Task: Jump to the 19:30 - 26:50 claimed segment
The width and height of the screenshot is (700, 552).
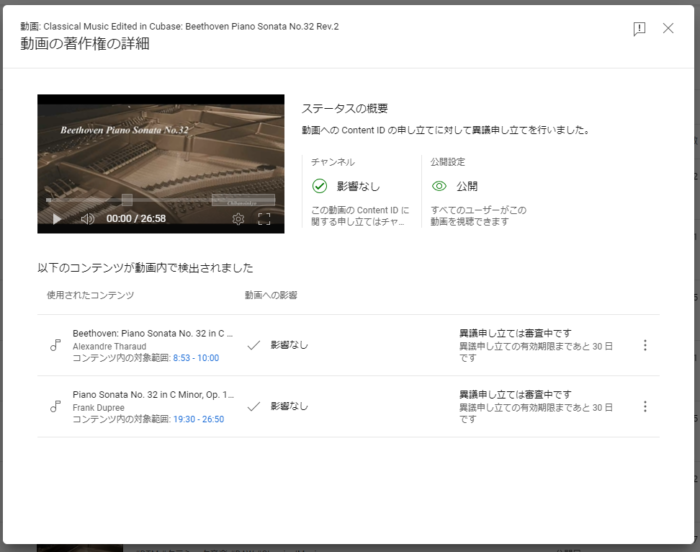Action: (198, 419)
